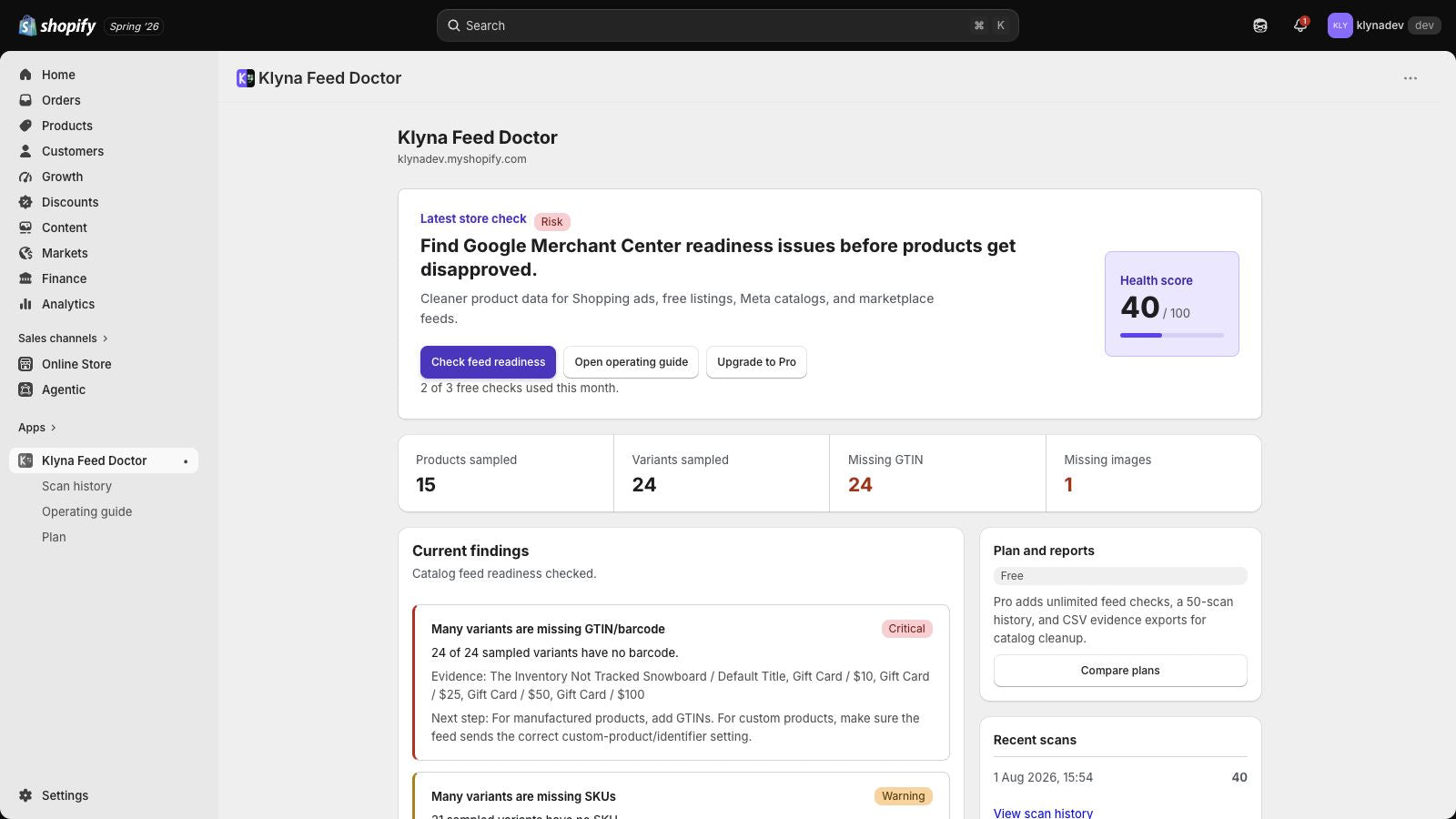Click the Variants sampled label

681,460
